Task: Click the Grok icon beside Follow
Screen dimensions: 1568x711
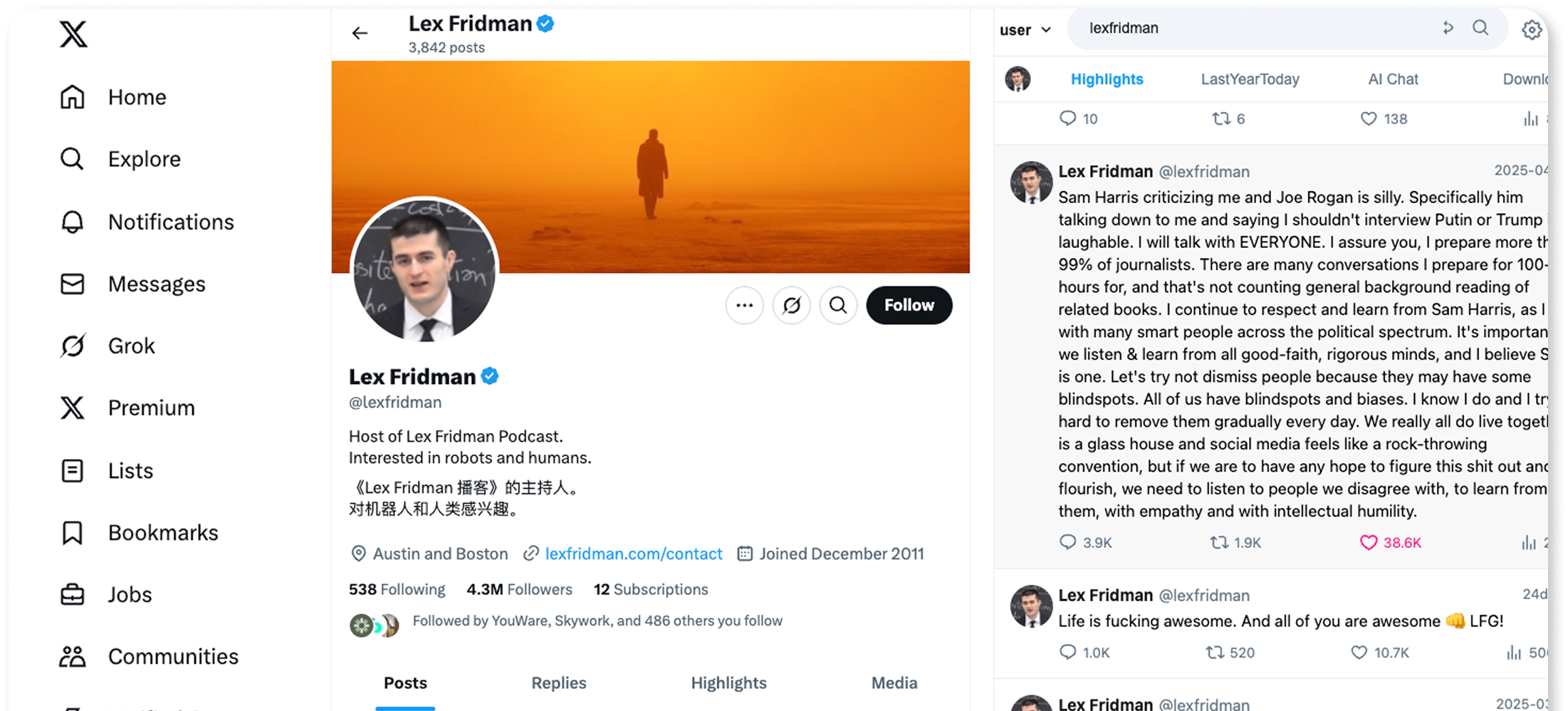Action: [x=791, y=306]
